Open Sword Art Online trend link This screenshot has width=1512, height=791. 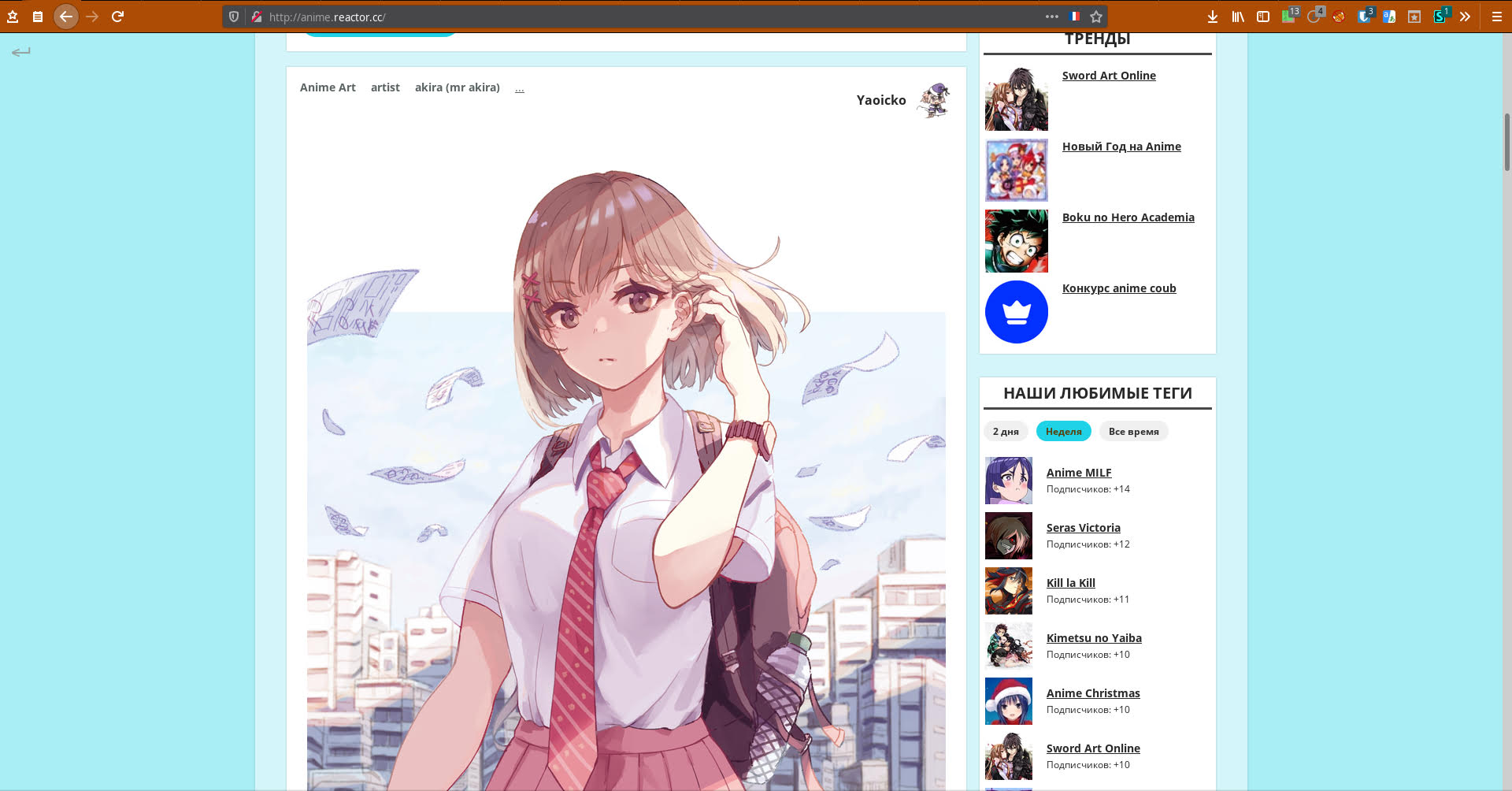[x=1109, y=76]
